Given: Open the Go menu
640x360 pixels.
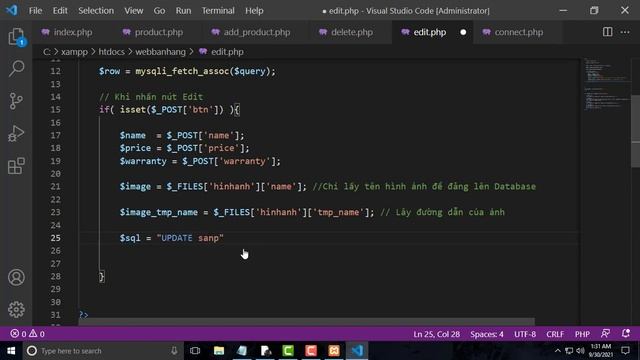Looking at the screenshot, I should [x=159, y=11].
